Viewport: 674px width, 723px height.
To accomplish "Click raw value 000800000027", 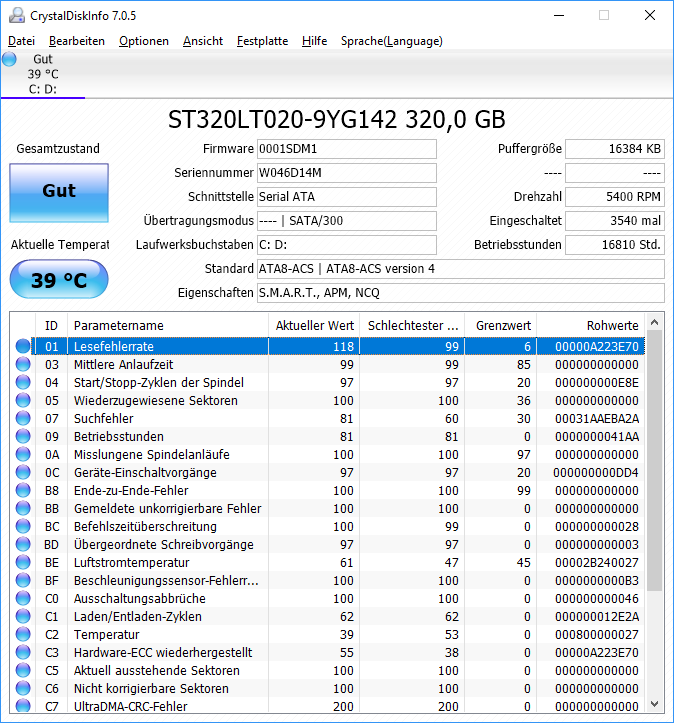I will point(597,634).
